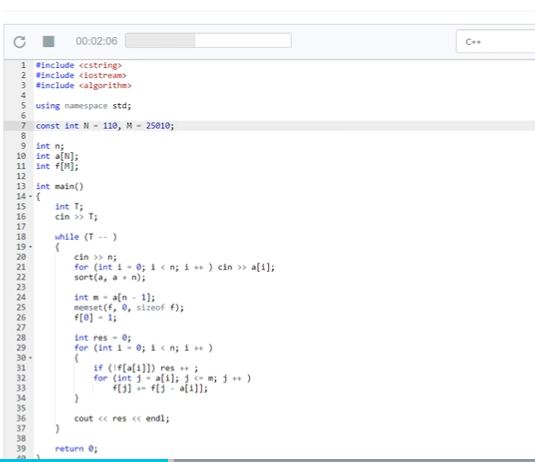Collapse the while loop fold at line 19
Image resolution: width=535 pixels, height=462 pixels.
pyautogui.click(x=30, y=247)
